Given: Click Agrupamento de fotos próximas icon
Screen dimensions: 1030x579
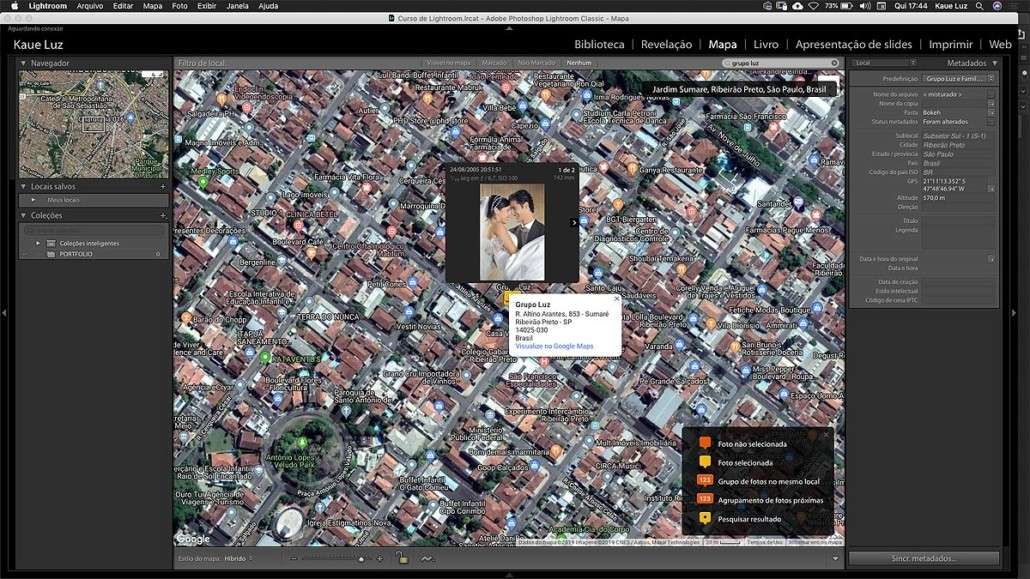Looking at the screenshot, I should click(x=705, y=499).
